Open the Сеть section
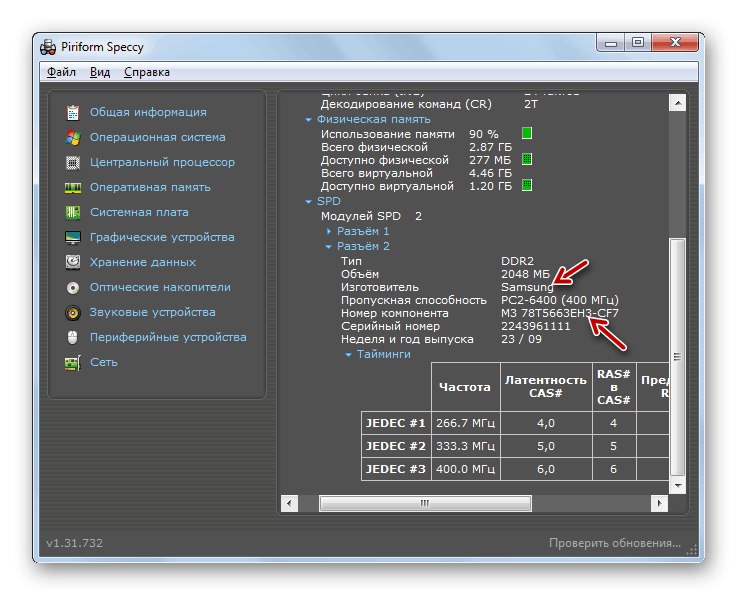 [104, 362]
